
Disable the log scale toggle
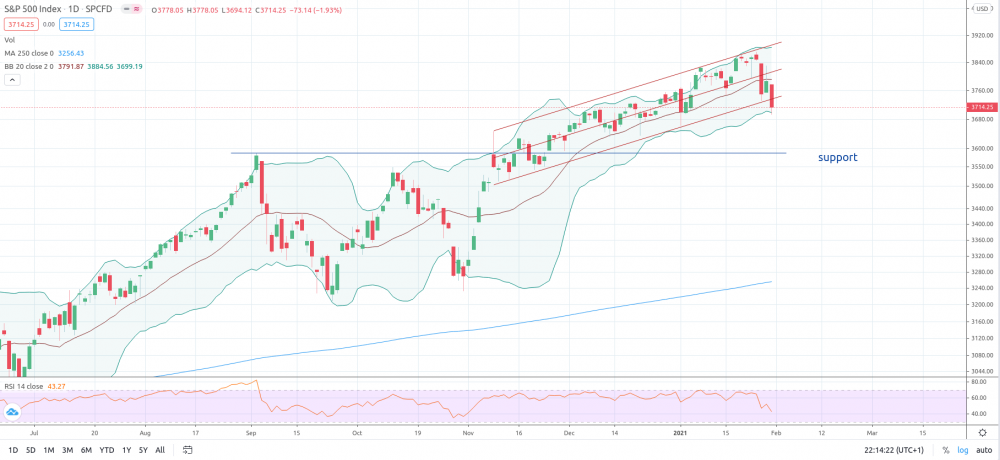[962, 450]
